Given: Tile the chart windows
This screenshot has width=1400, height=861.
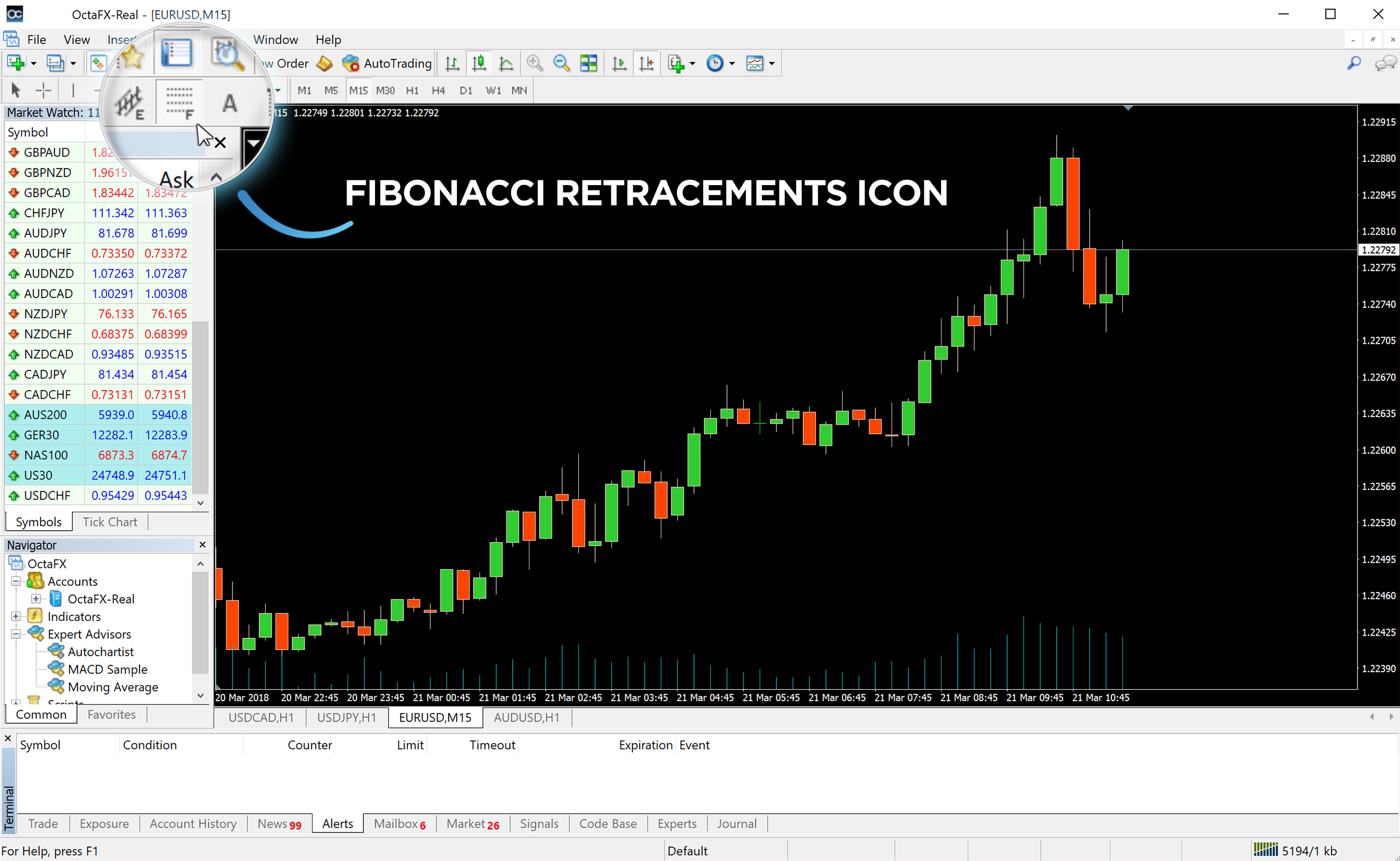Looking at the screenshot, I should click(589, 62).
